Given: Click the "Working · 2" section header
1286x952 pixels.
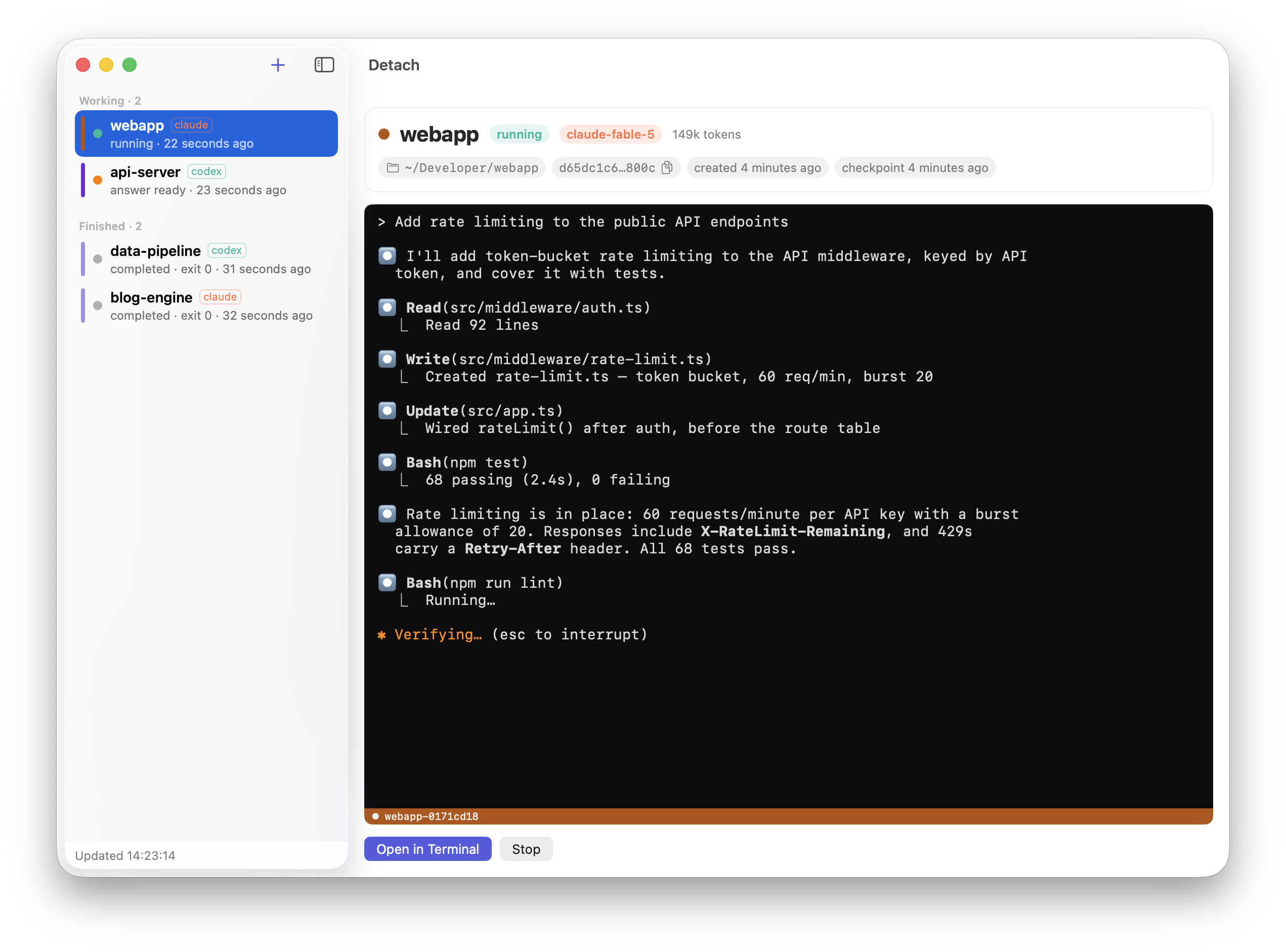Looking at the screenshot, I should 110,101.
